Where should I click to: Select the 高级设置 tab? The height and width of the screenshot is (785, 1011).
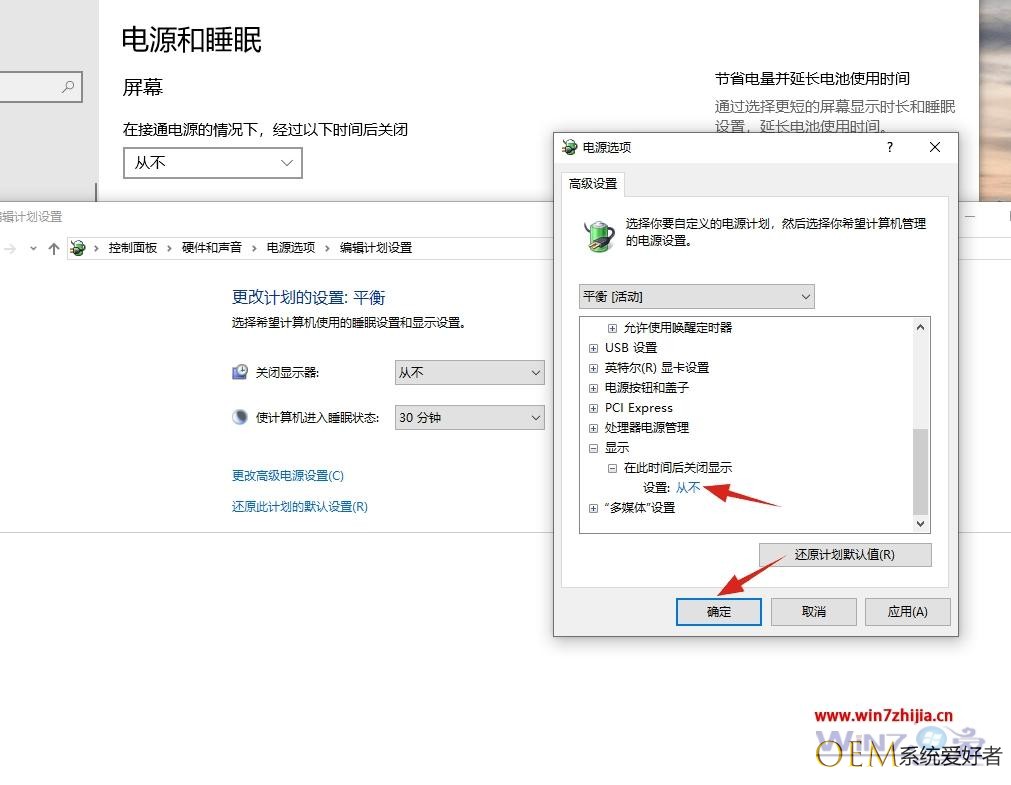coord(593,184)
